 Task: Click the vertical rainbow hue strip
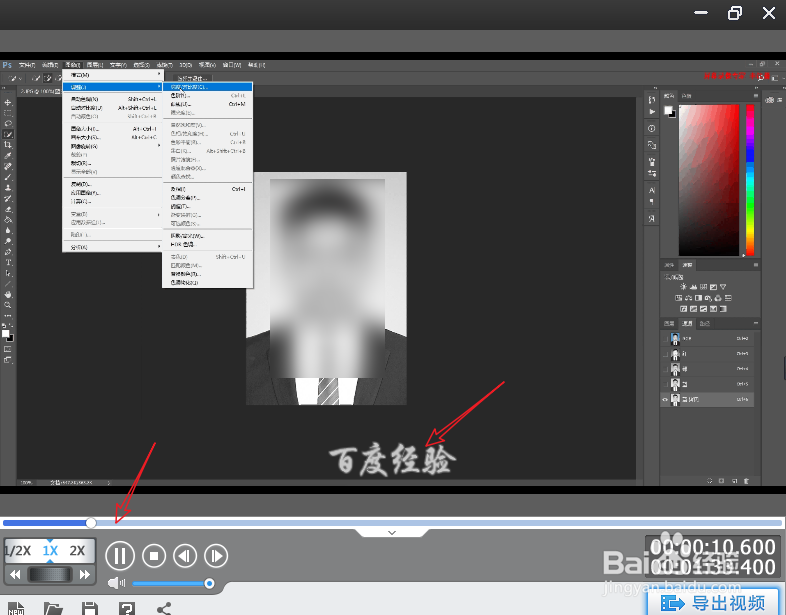(750, 180)
